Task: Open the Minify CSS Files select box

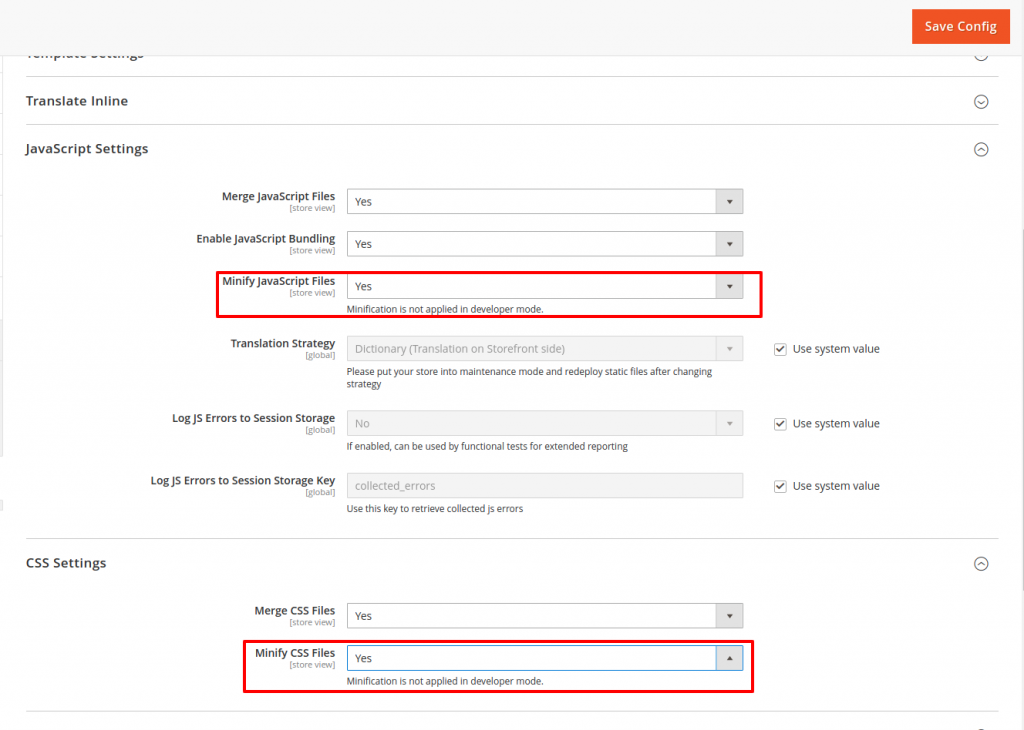Action: [x=531, y=658]
